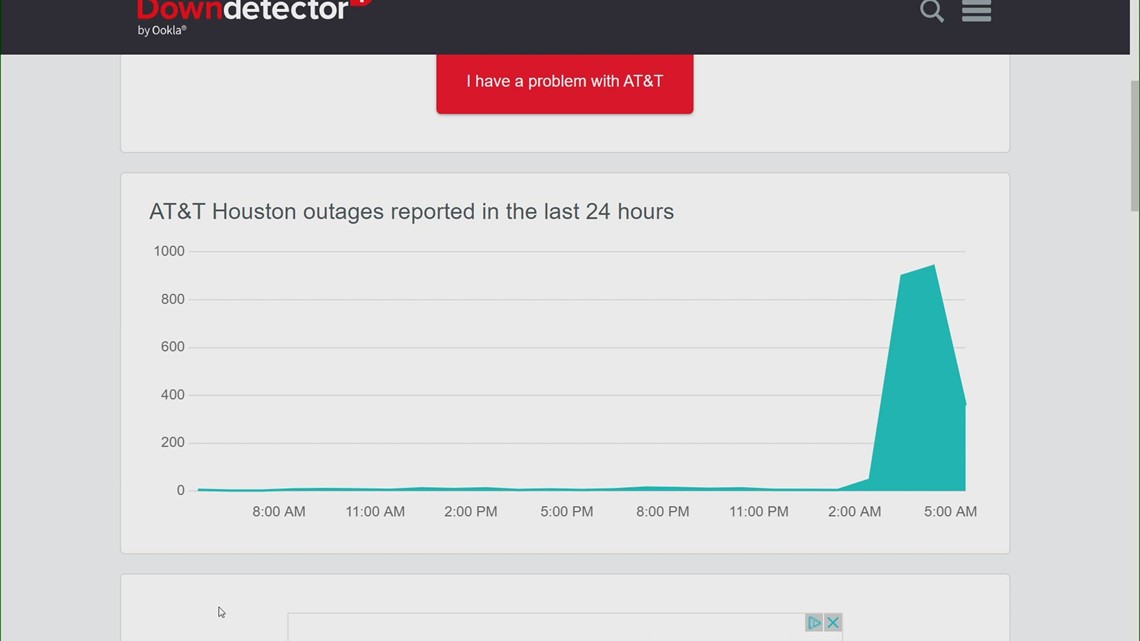The image size is (1140, 641).
Task: Click the 5:00 AM axis label
Action: coord(950,512)
